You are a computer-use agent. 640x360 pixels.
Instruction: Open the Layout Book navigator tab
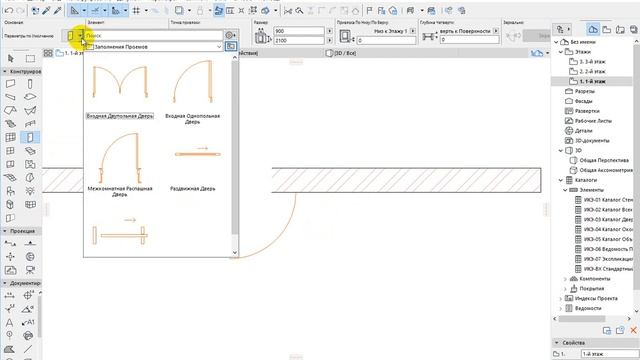pos(620,29)
